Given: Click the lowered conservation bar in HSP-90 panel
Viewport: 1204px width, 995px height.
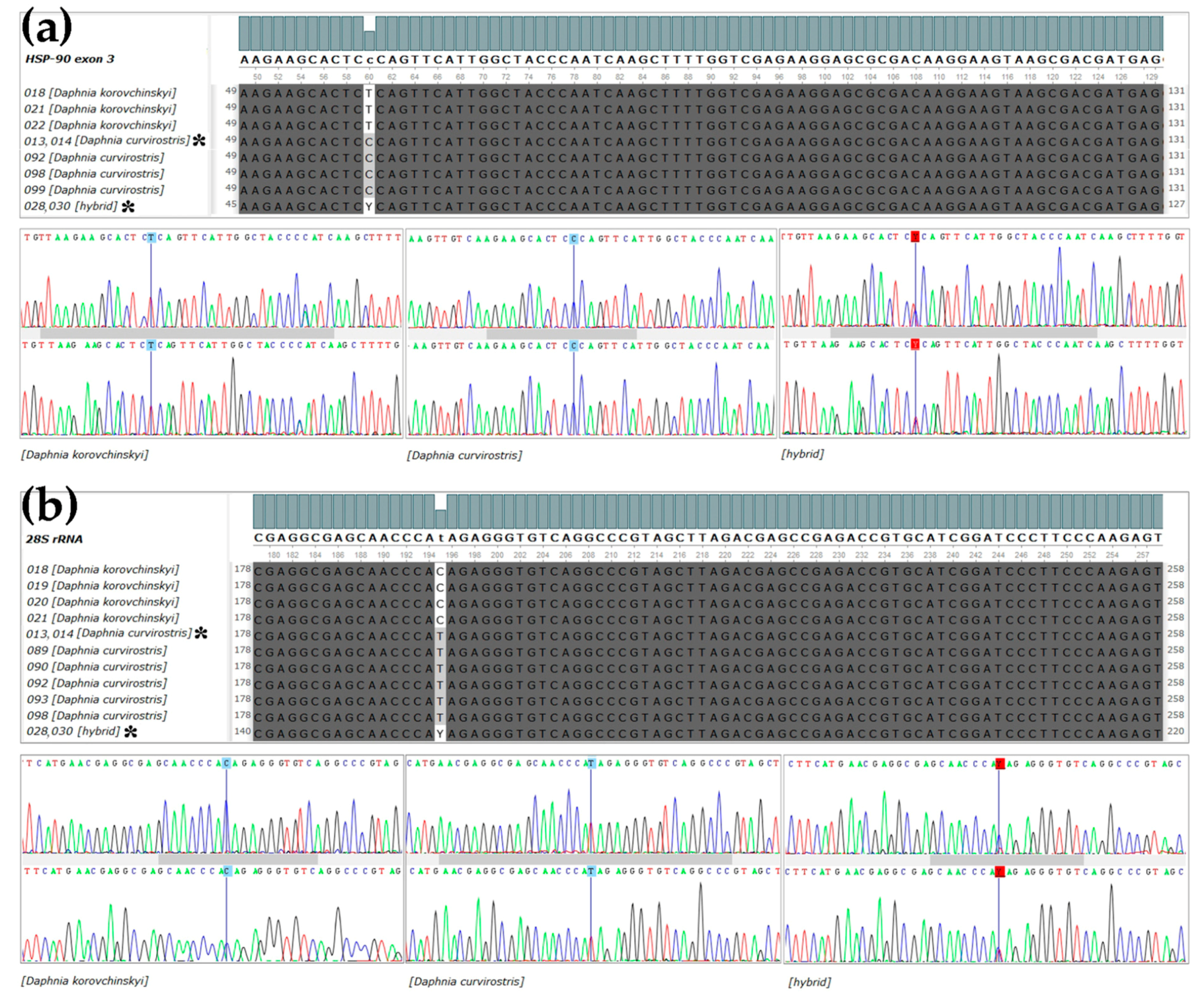Looking at the screenshot, I should pos(369,40).
